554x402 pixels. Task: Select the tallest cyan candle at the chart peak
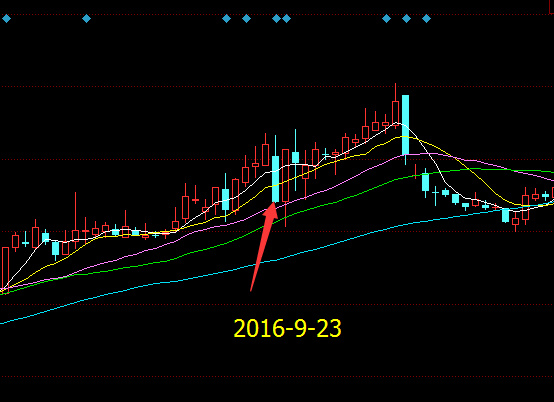[x=406, y=125]
